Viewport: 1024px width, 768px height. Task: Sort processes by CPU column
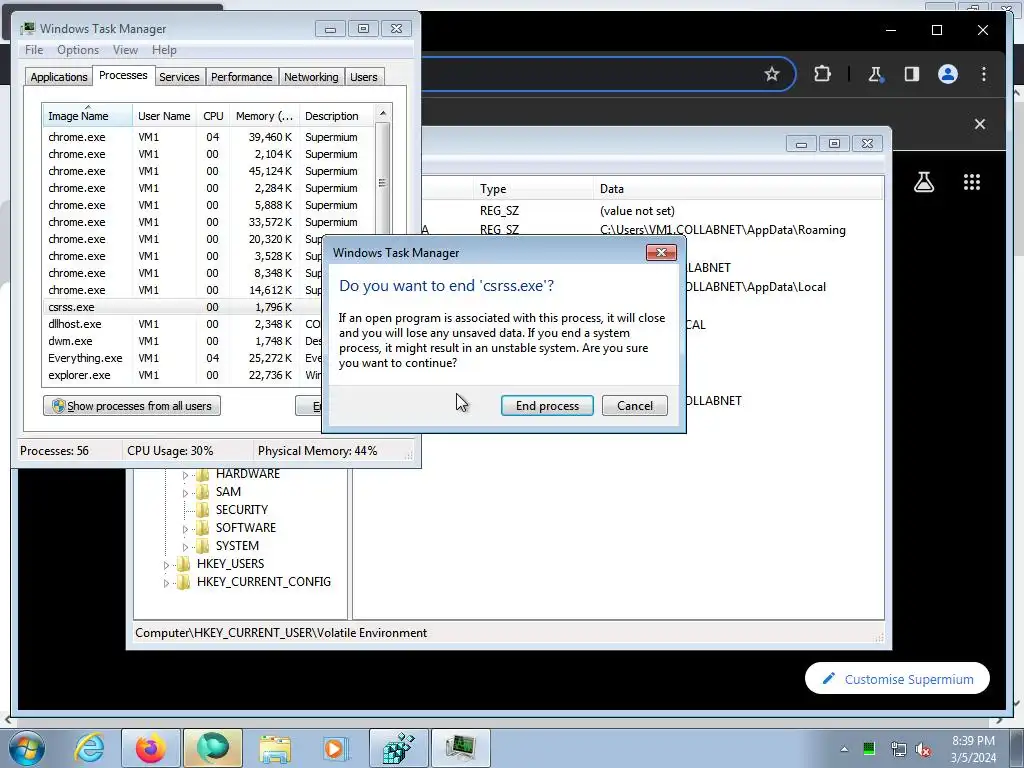(213, 116)
